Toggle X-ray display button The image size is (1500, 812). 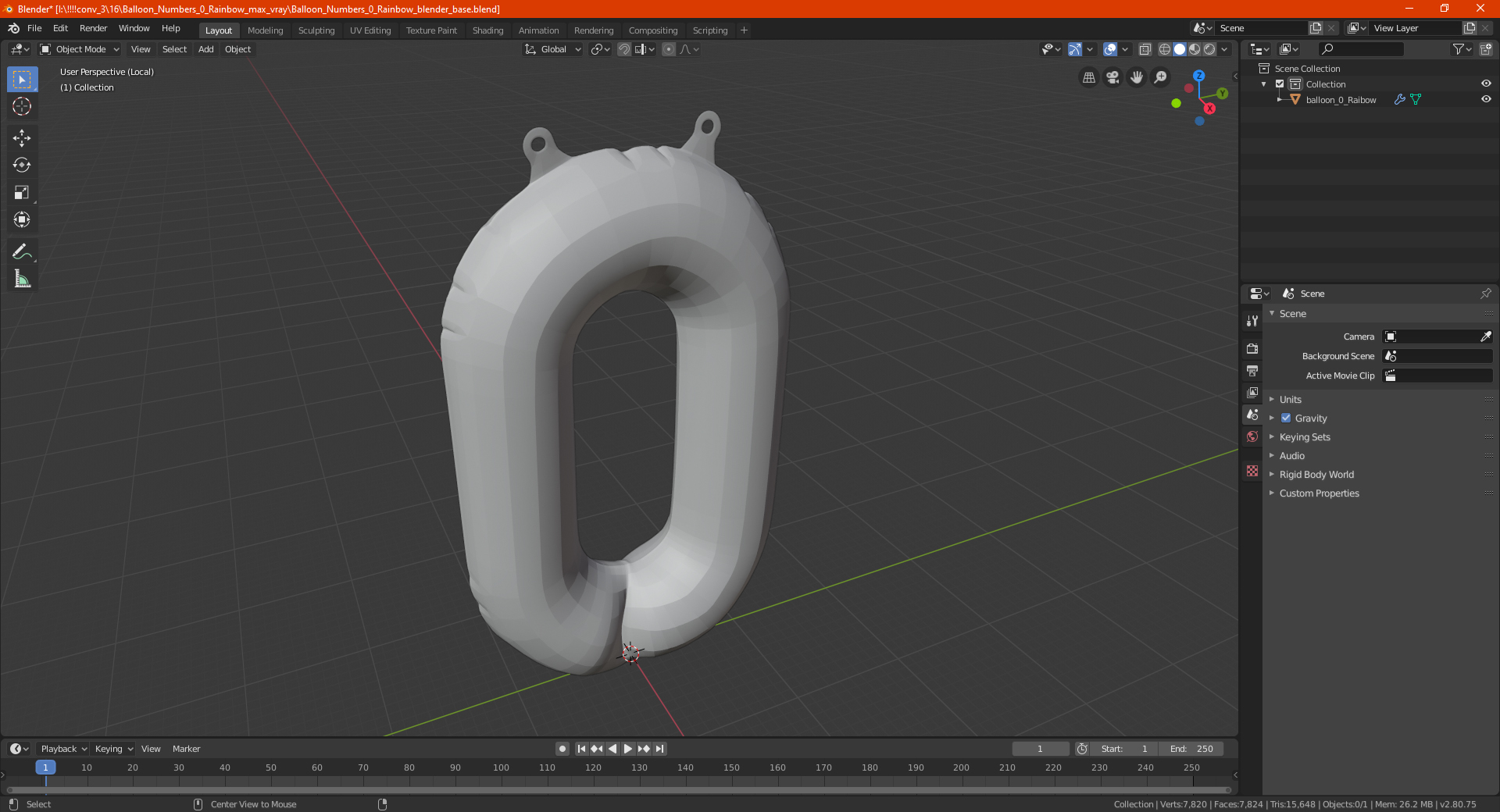point(1145,49)
